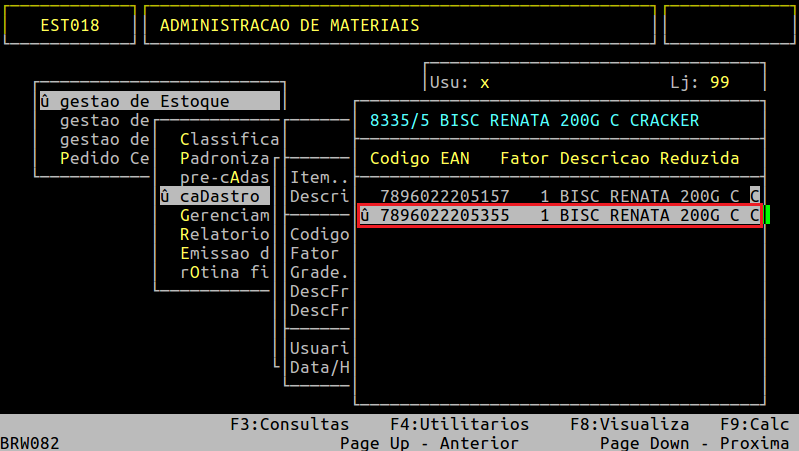Viewport: 799px width, 451px height.
Task: Select 'Gerenciam' from the submenu
Action: click(x=224, y=216)
